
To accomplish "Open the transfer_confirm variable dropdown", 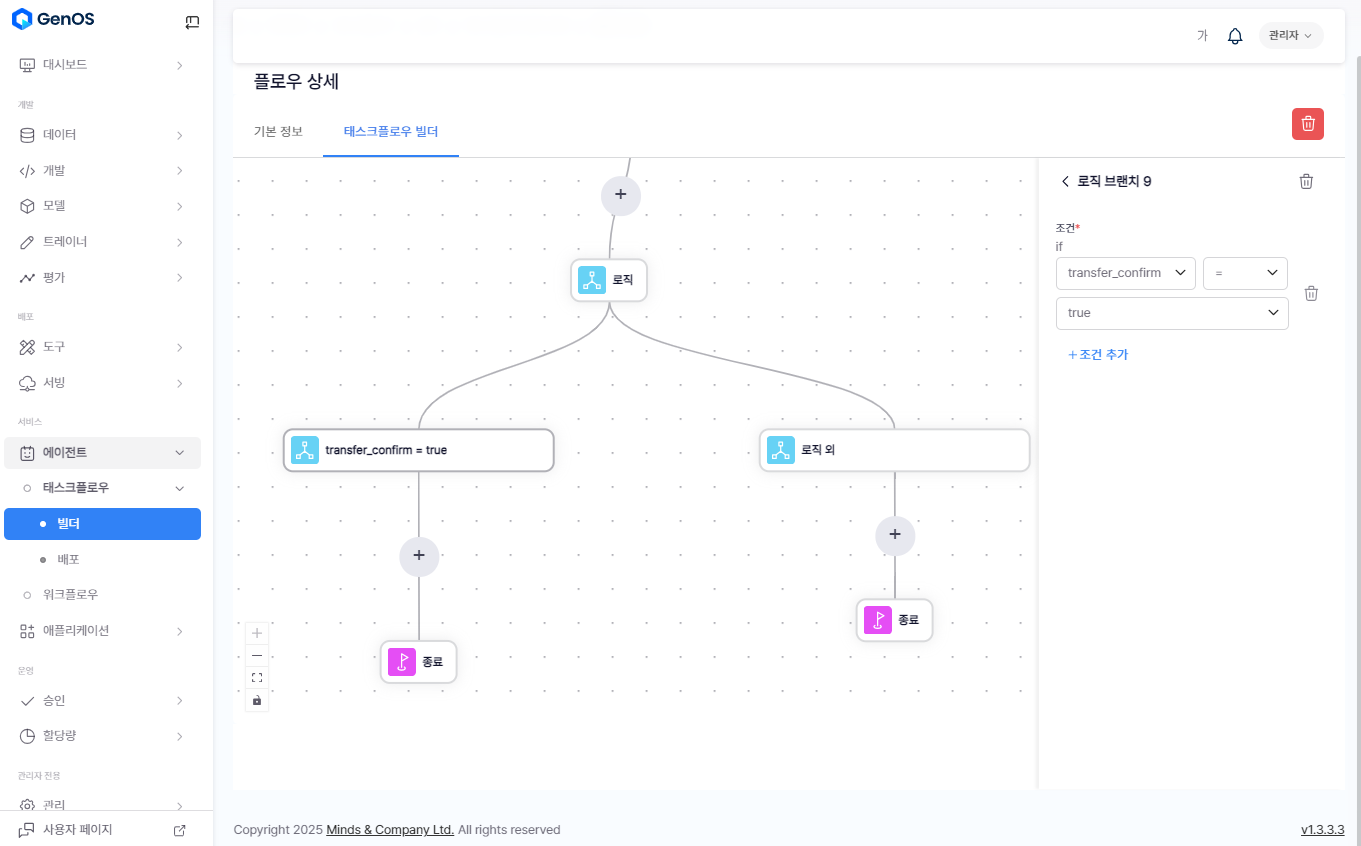I will pyautogui.click(x=1125, y=273).
